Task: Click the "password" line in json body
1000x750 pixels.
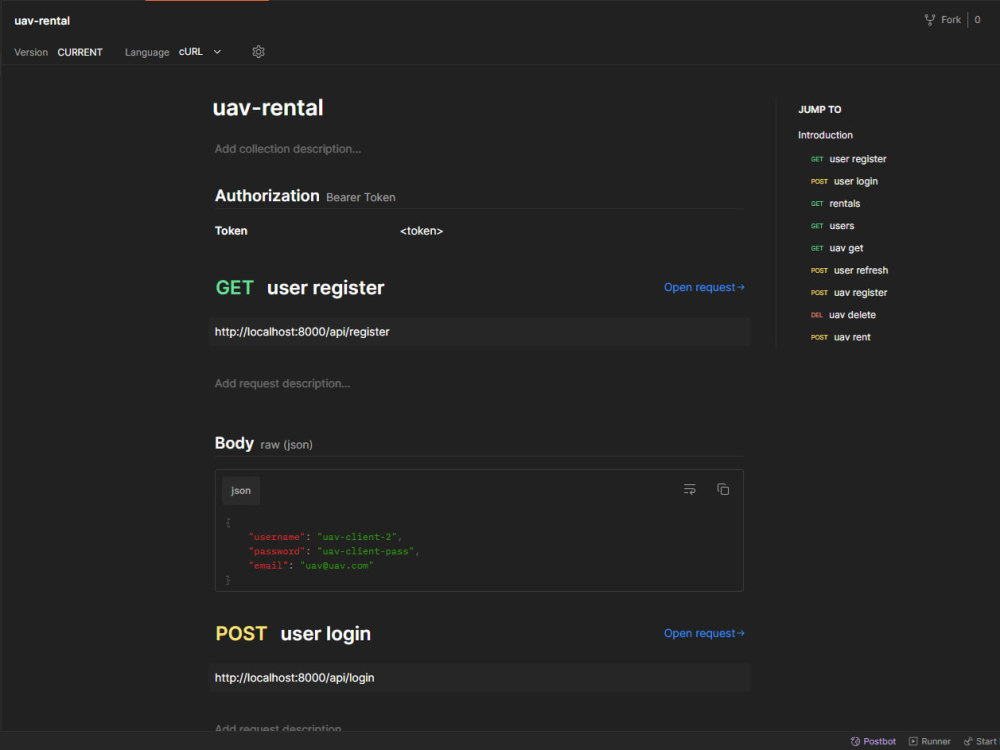Action: click(x=334, y=551)
